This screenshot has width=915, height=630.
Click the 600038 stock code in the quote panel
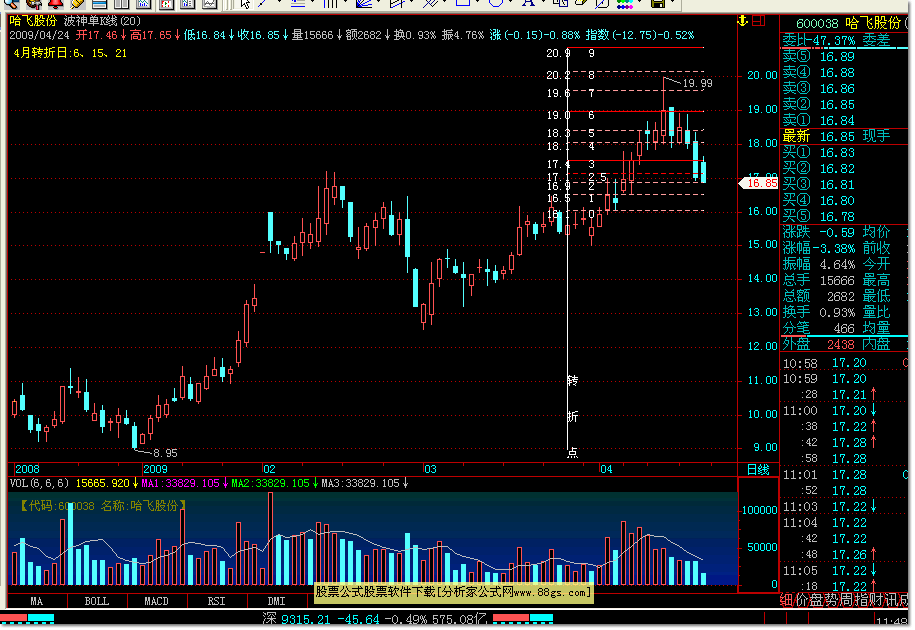pyautogui.click(x=817, y=24)
